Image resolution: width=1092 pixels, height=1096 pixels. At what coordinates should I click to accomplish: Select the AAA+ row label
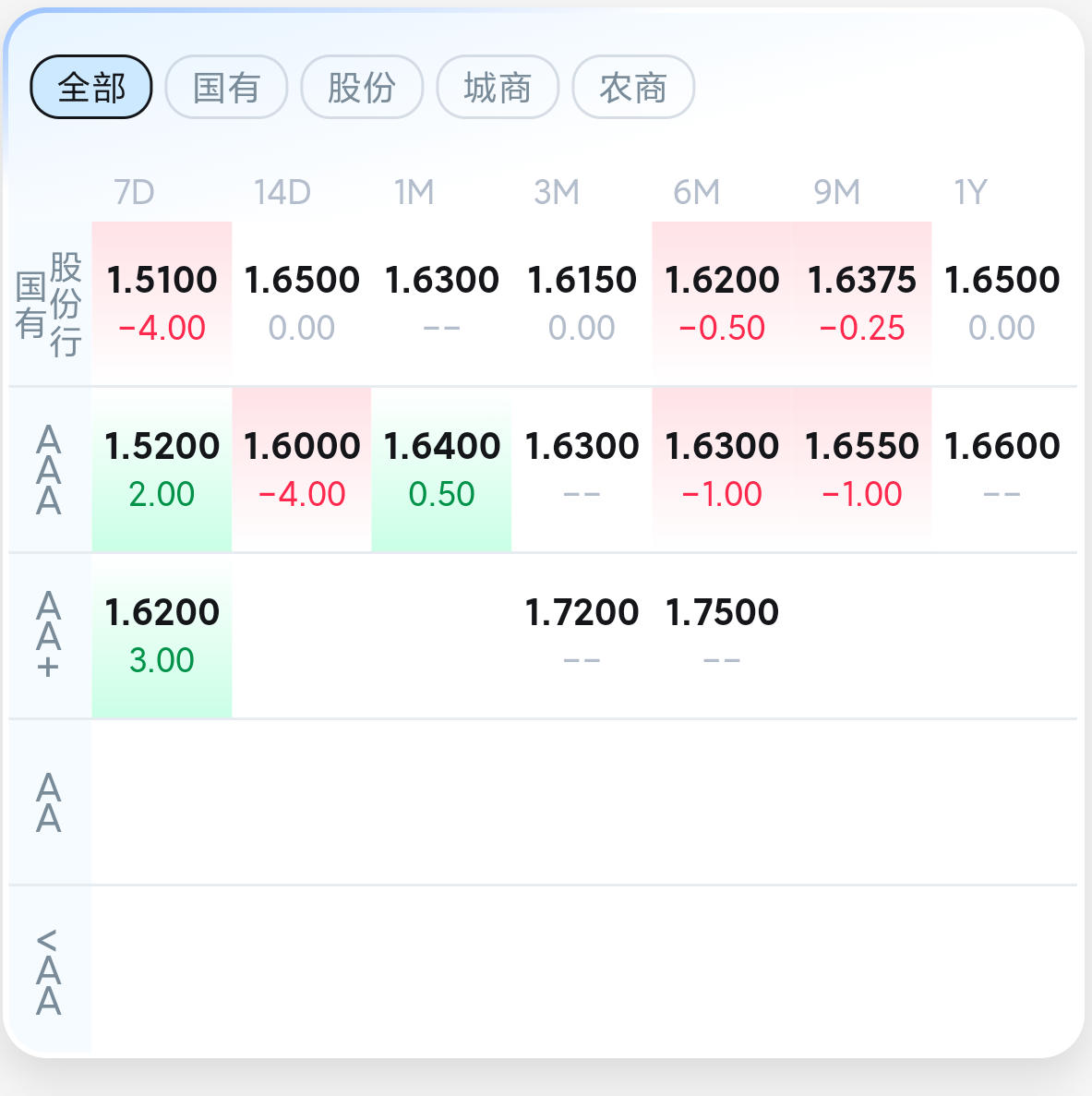(x=50, y=635)
